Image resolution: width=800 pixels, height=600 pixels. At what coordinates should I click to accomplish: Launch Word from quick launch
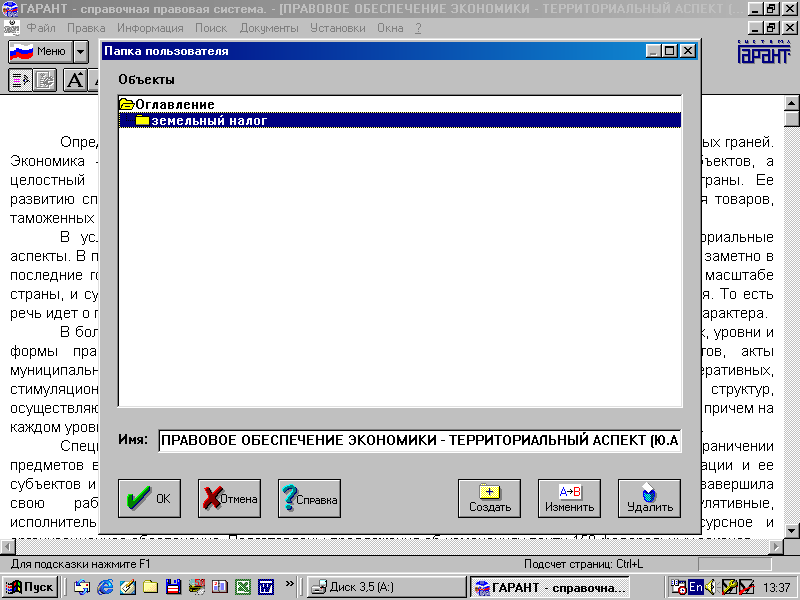266,587
